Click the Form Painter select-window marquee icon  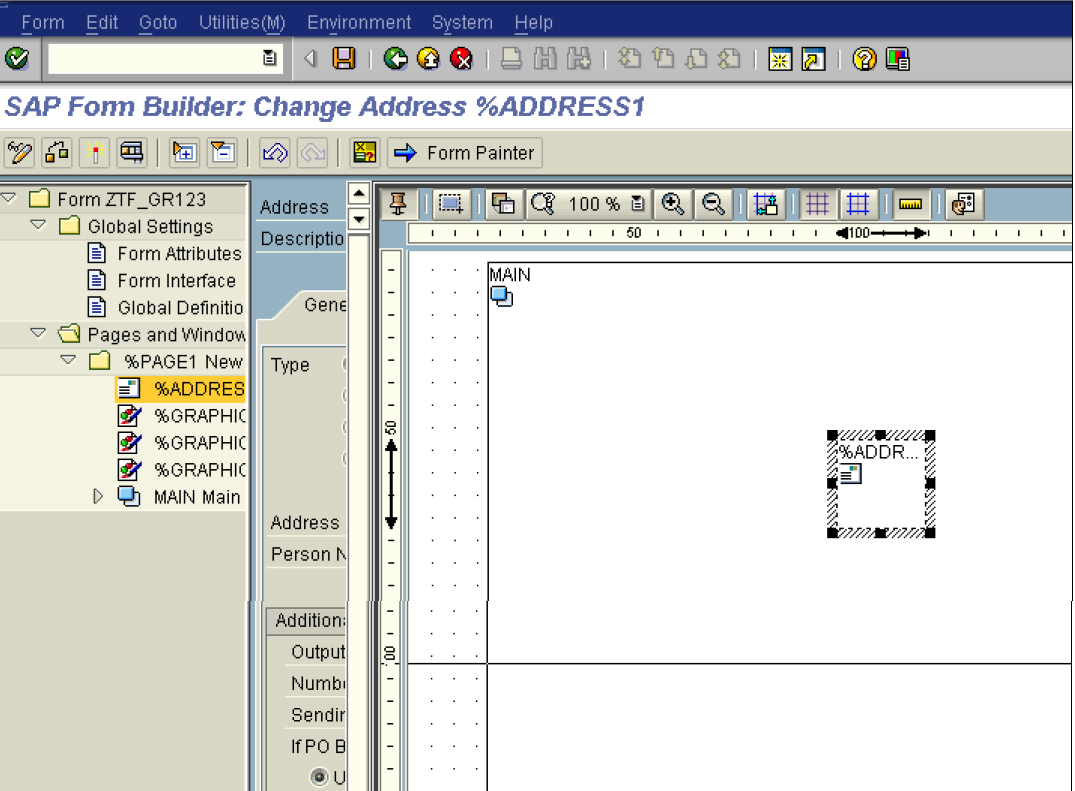[x=450, y=204]
